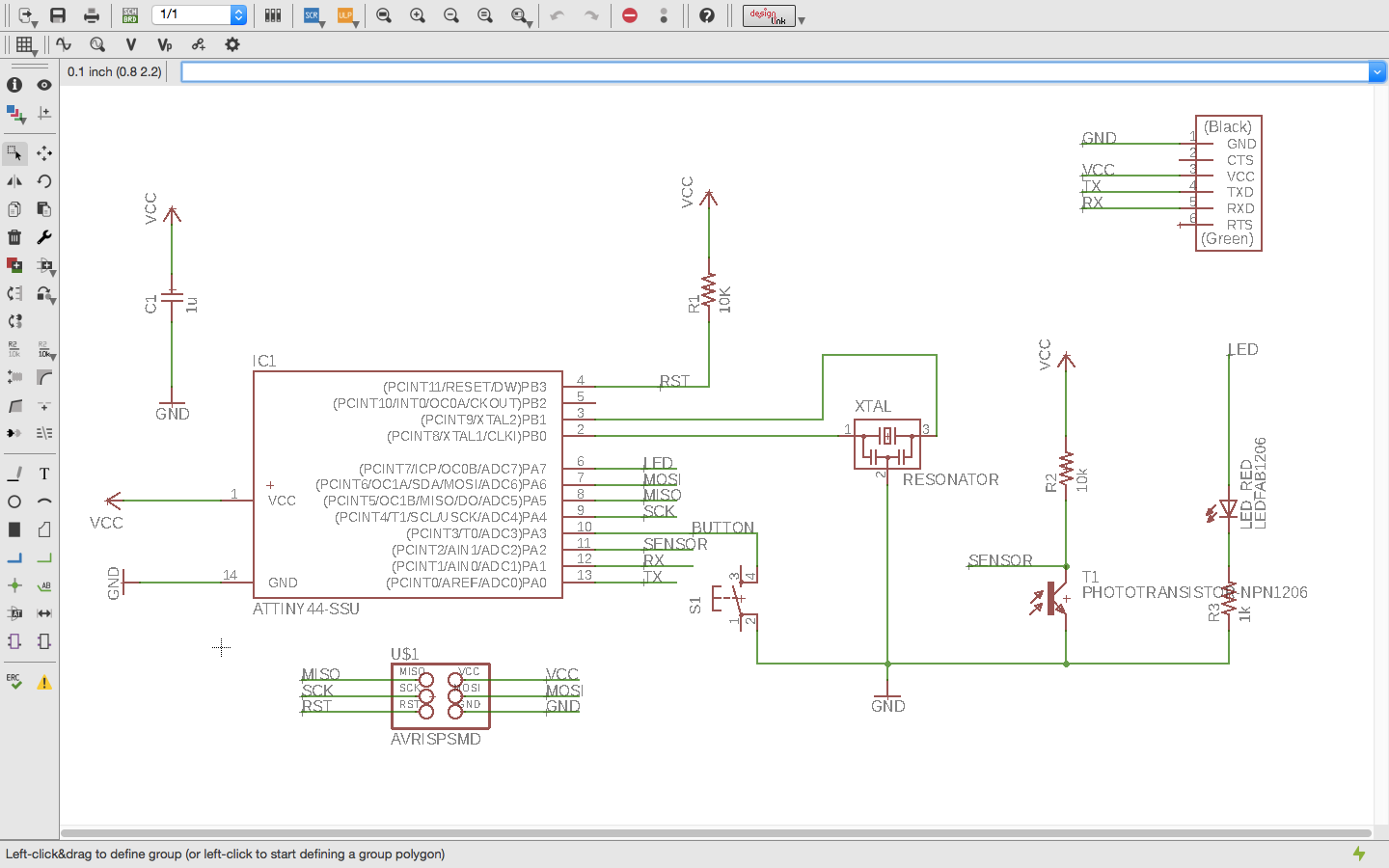The height and width of the screenshot is (868, 1389).
Task: Open the Design Link button
Action: 769,15
